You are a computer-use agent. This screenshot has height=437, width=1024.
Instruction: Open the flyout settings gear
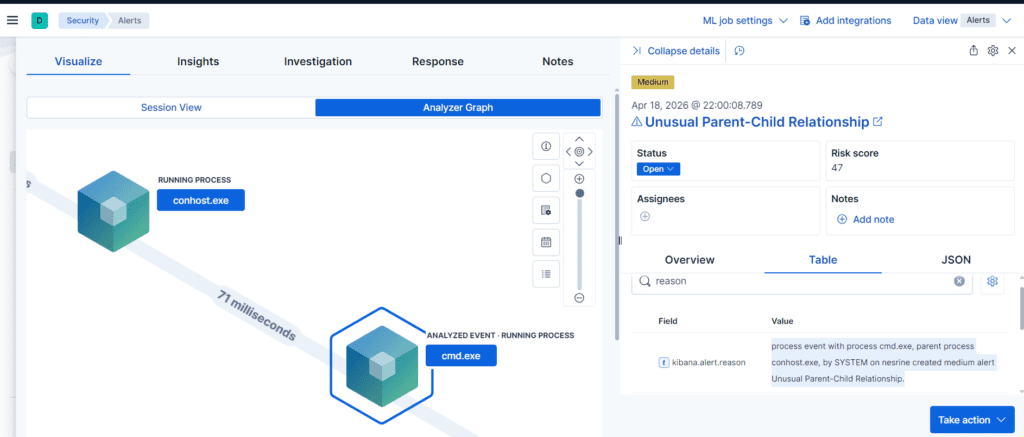993,50
